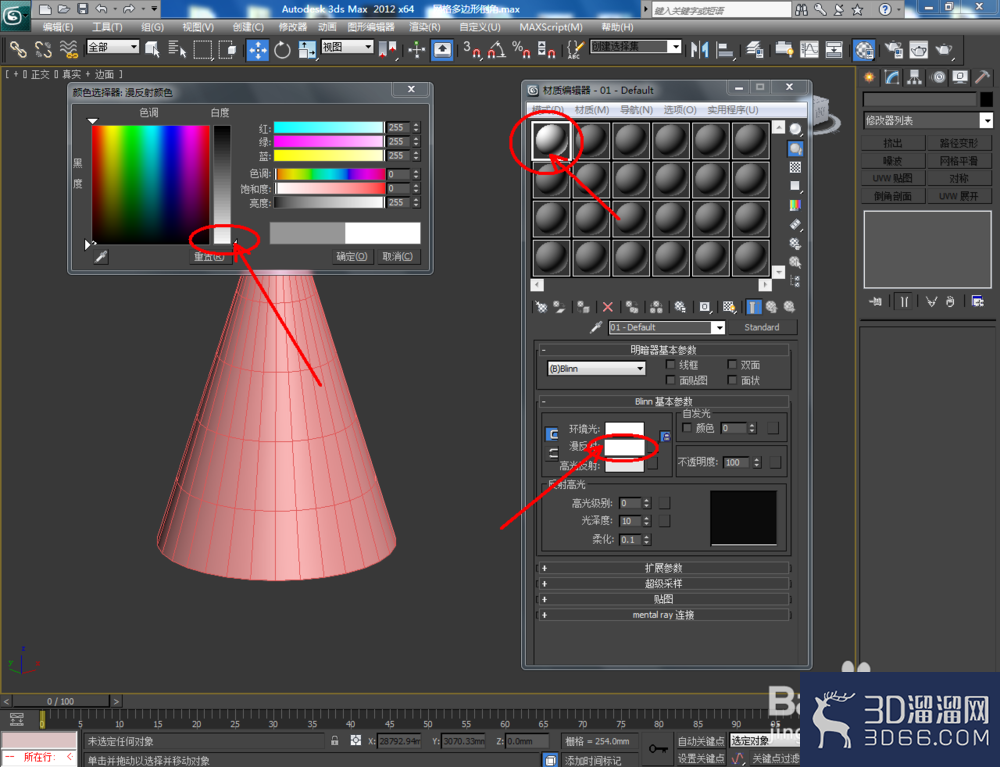Click the 对称 modifier button

[x=959, y=179]
